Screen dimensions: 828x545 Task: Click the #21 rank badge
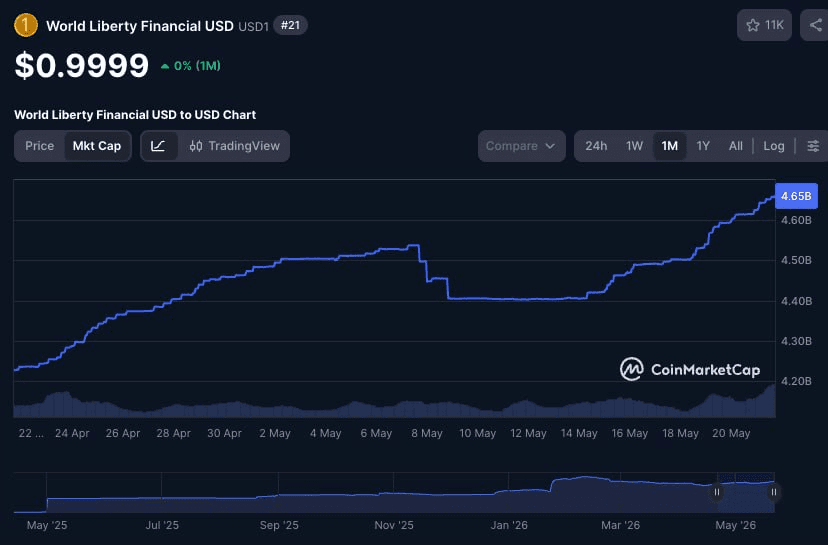[290, 25]
